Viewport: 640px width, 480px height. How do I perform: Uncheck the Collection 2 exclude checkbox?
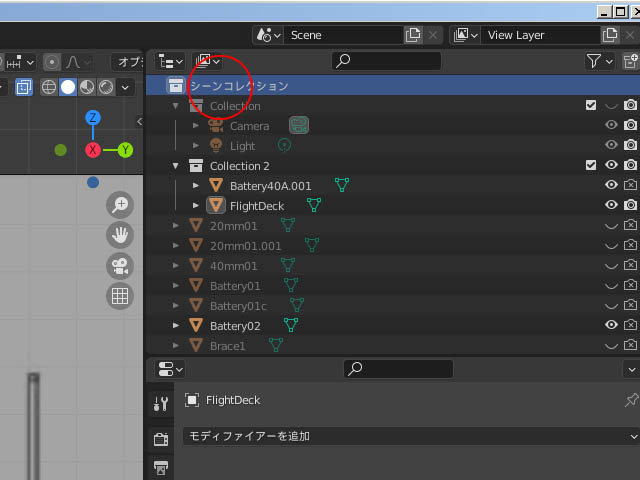(x=591, y=165)
